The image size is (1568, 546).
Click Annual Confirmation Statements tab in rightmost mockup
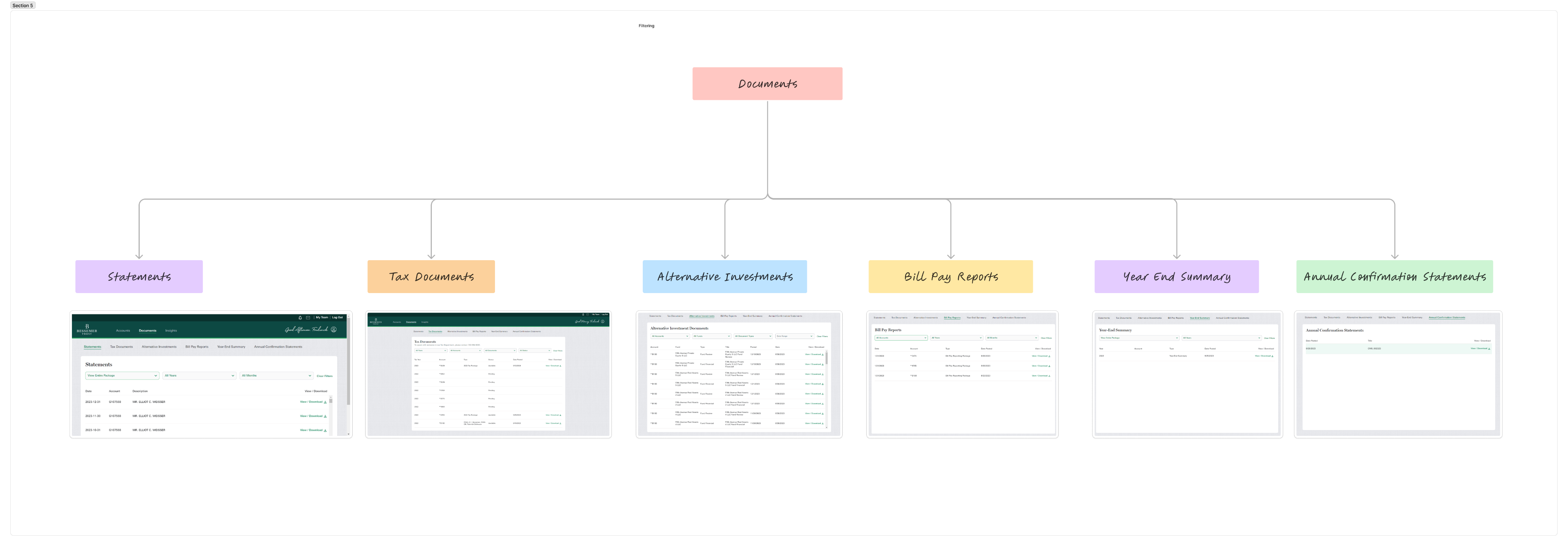[x=1447, y=317]
